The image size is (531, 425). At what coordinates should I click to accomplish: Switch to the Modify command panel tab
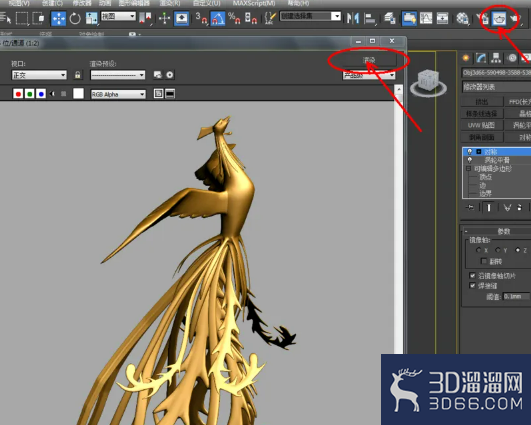(481, 58)
